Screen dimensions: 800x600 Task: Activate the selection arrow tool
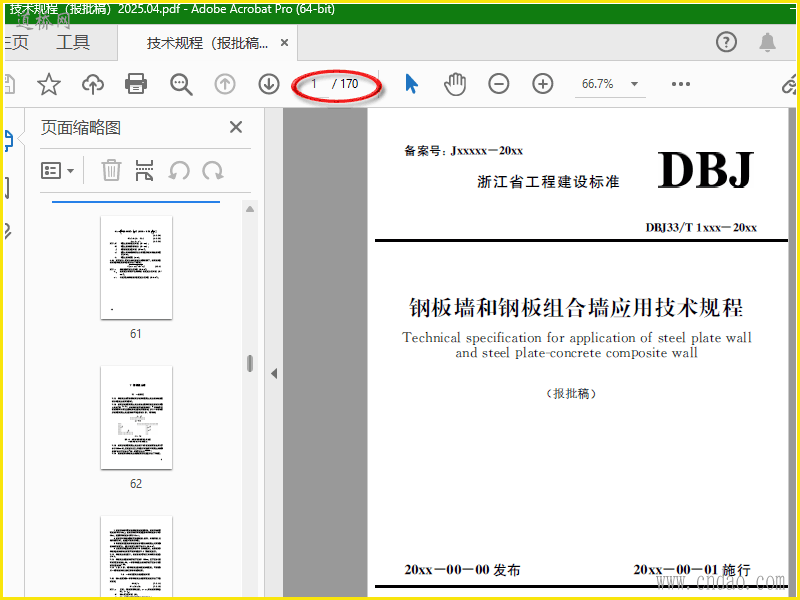pos(411,84)
